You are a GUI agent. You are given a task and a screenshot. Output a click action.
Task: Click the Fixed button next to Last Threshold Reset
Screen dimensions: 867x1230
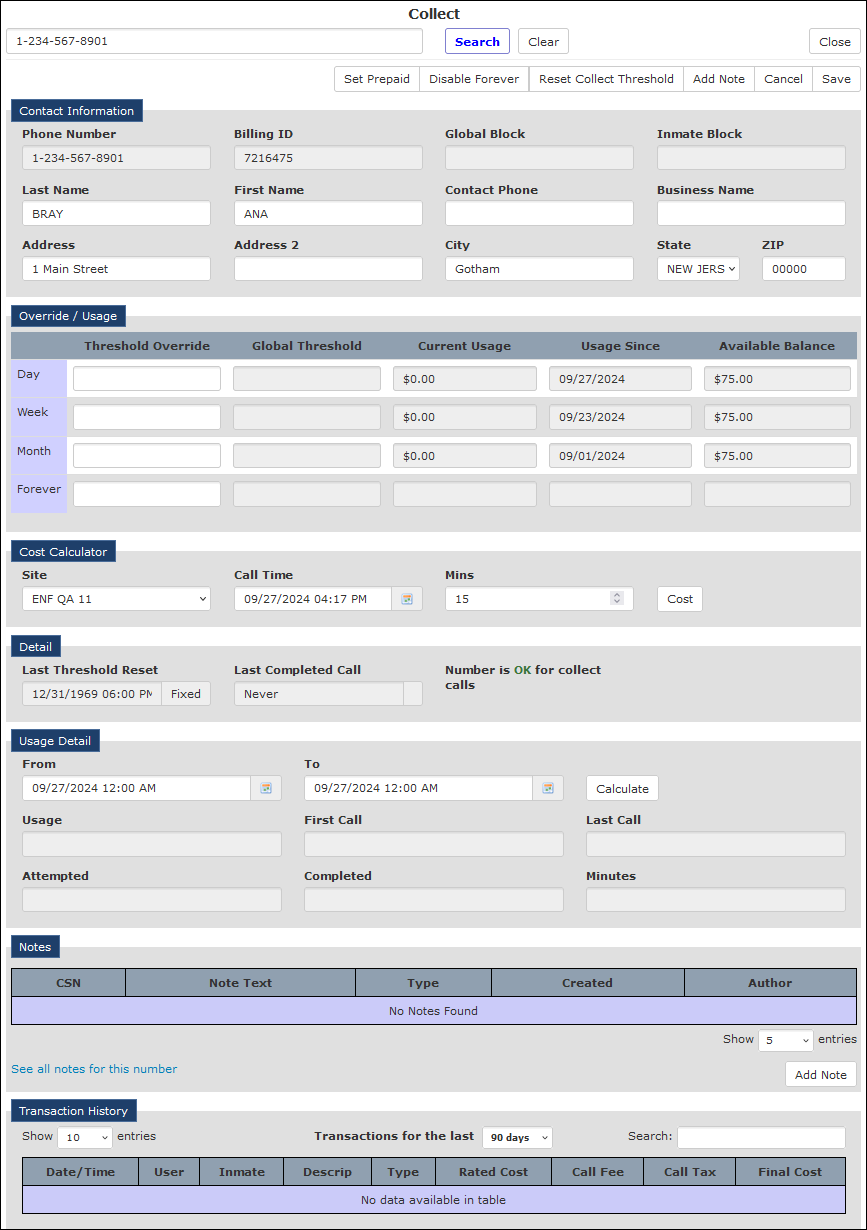click(186, 694)
